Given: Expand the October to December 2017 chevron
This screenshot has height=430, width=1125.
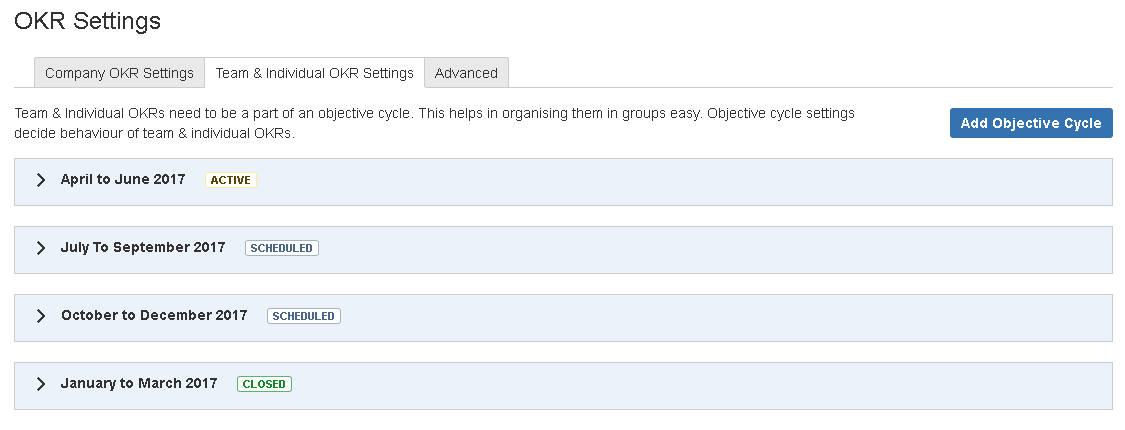Looking at the screenshot, I should coord(41,316).
